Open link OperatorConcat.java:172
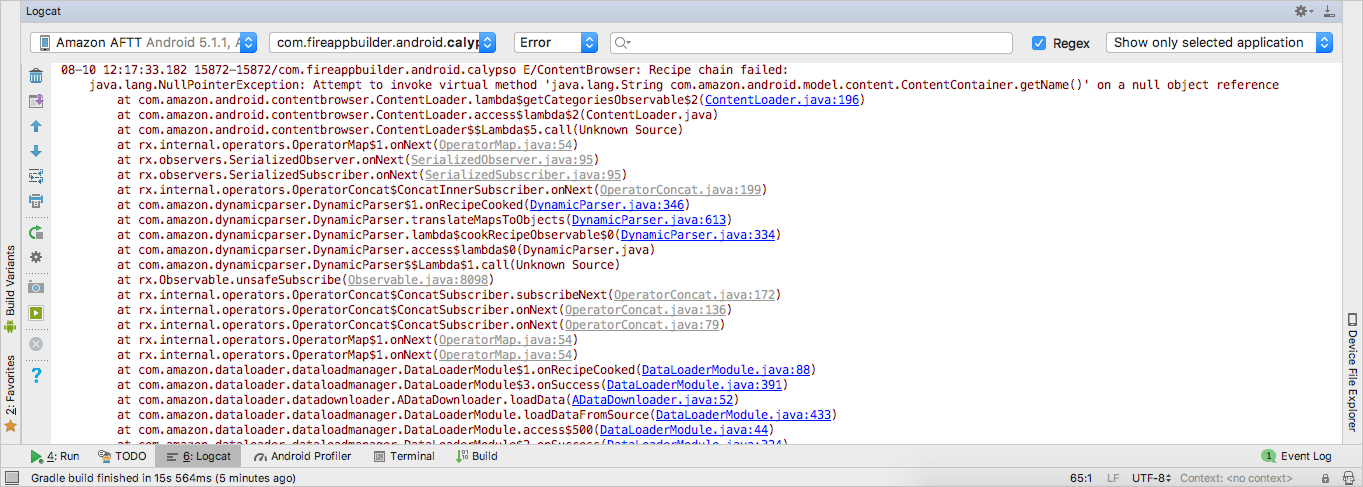 pos(694,295)
